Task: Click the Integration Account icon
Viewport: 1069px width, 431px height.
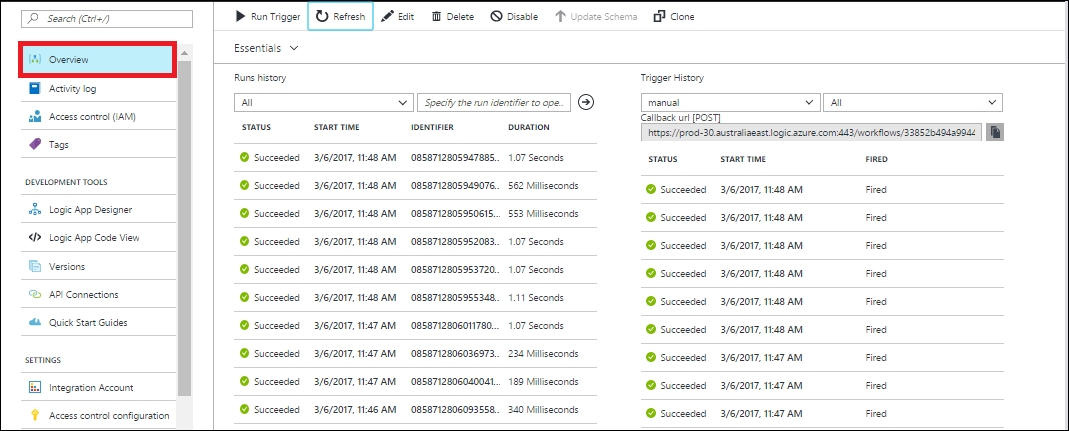Action: [x=35, y=387]
